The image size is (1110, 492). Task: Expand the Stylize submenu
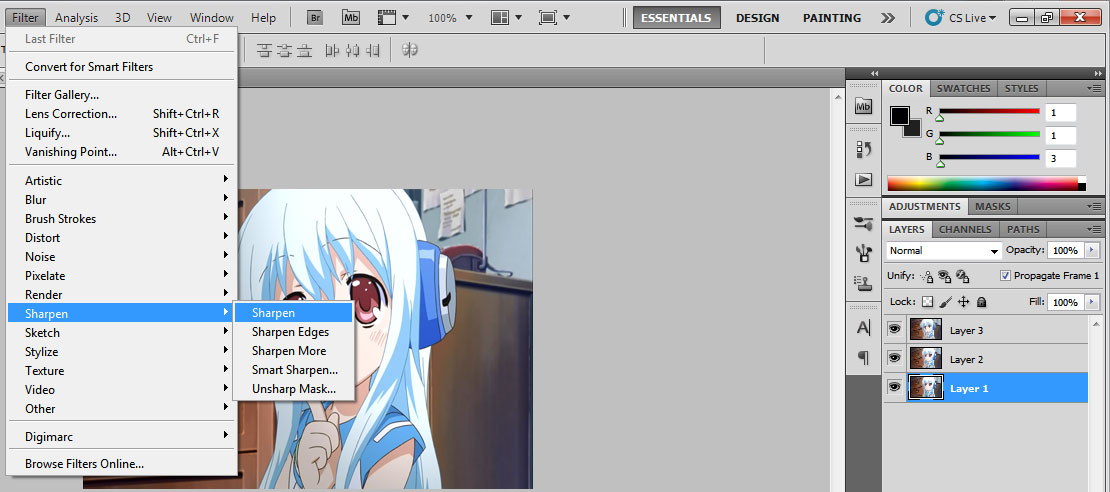click(x=122, y=352)
